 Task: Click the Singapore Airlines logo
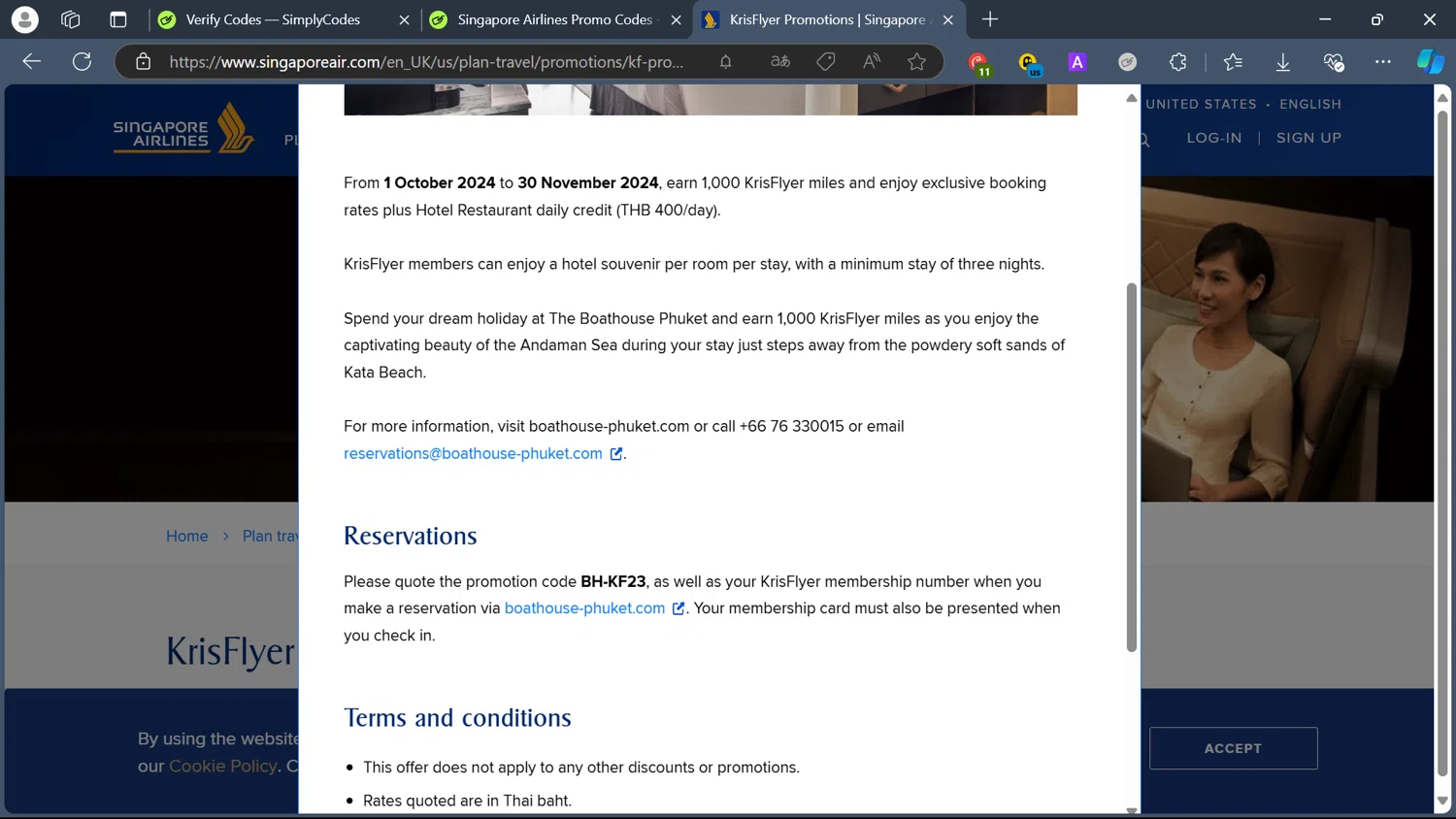click(183, 129)
